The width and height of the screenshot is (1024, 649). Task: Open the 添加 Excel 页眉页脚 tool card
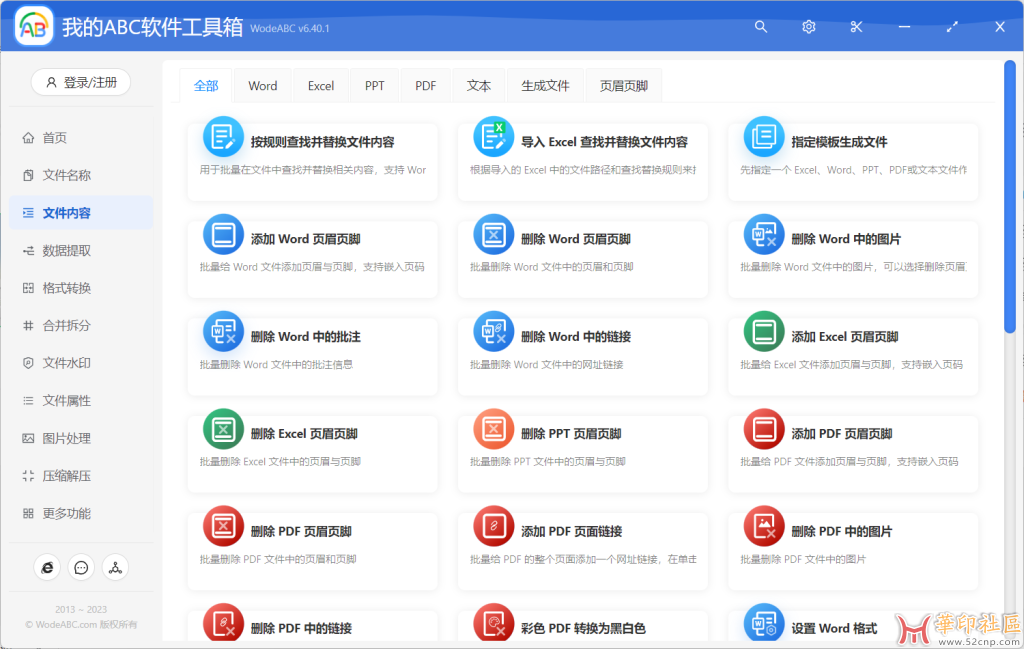point(852,356)
